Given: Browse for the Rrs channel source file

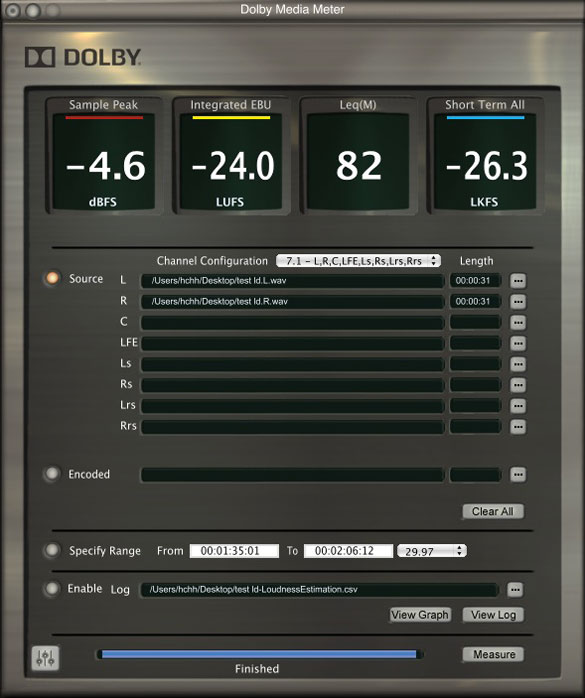Looking at the screenshot, I should 518,427.
